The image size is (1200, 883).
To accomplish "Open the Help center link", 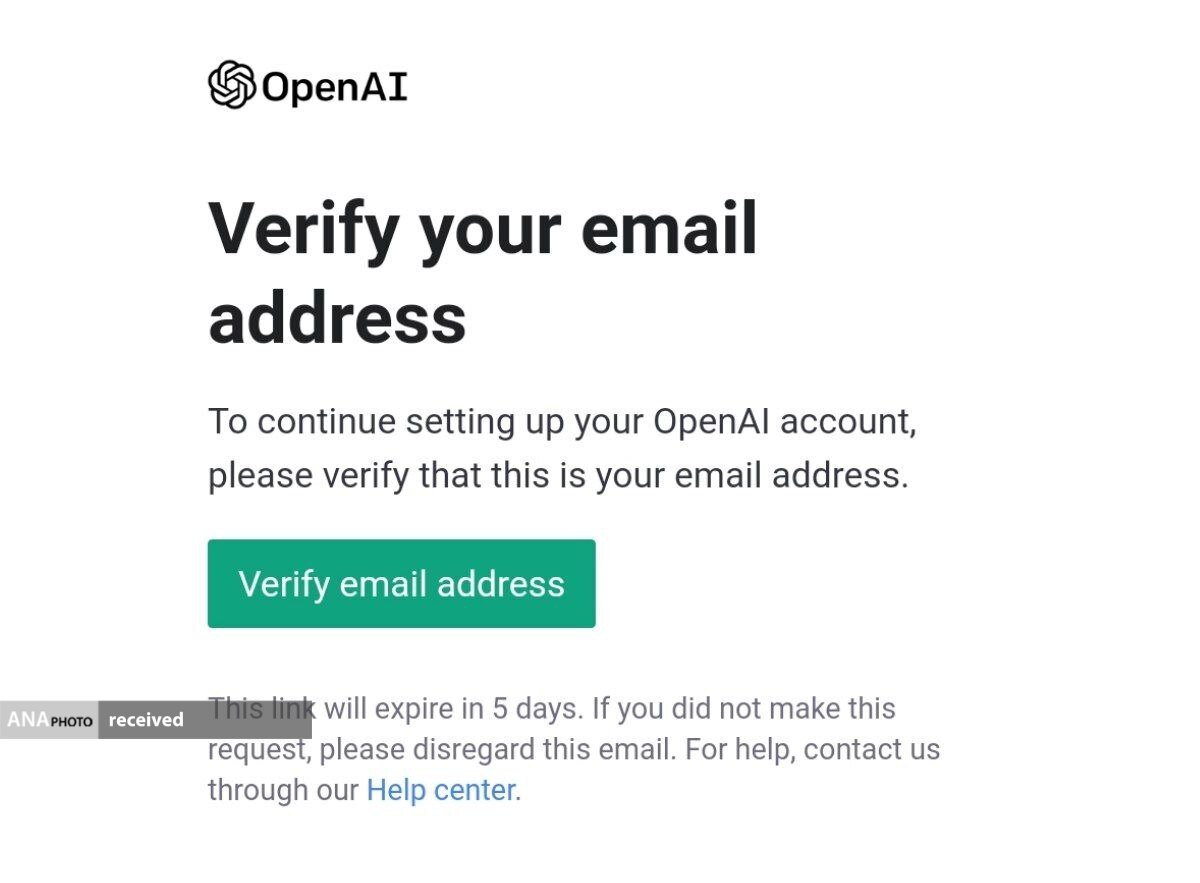I will (441, 790).
